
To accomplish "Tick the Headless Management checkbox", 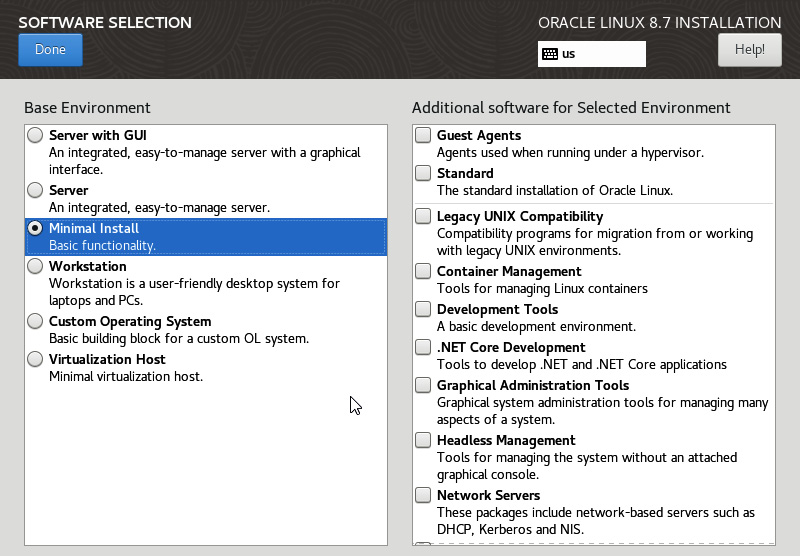I will pos(423,440).
